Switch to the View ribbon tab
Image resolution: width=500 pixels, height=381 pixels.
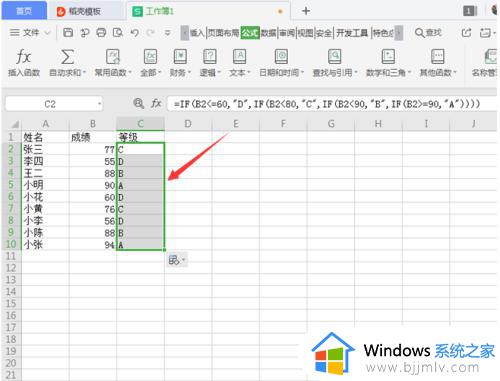click(x=305, y=33)
